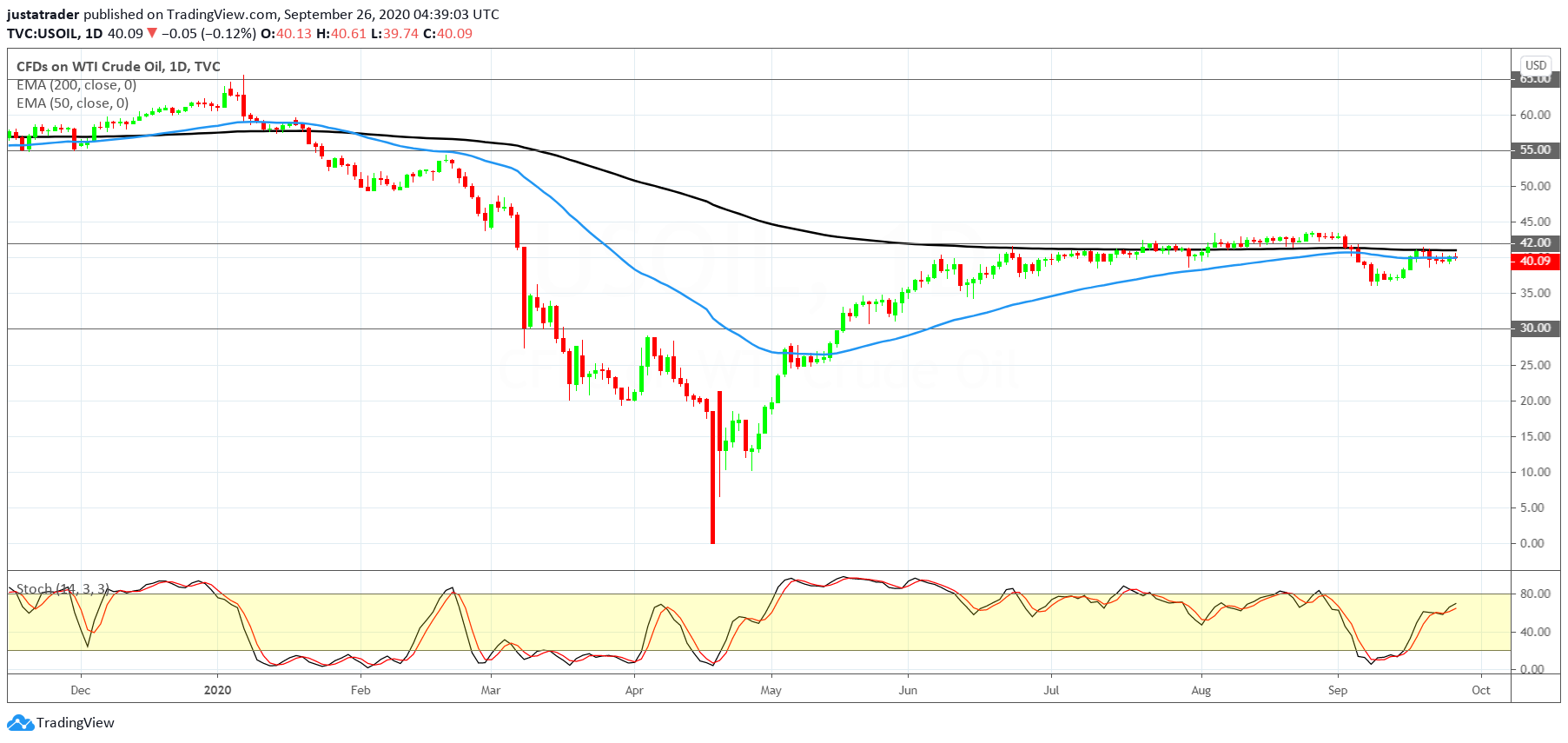Click the red down-arrow price change indicator
Viewport: 1568px width, 743px height.
152,34
